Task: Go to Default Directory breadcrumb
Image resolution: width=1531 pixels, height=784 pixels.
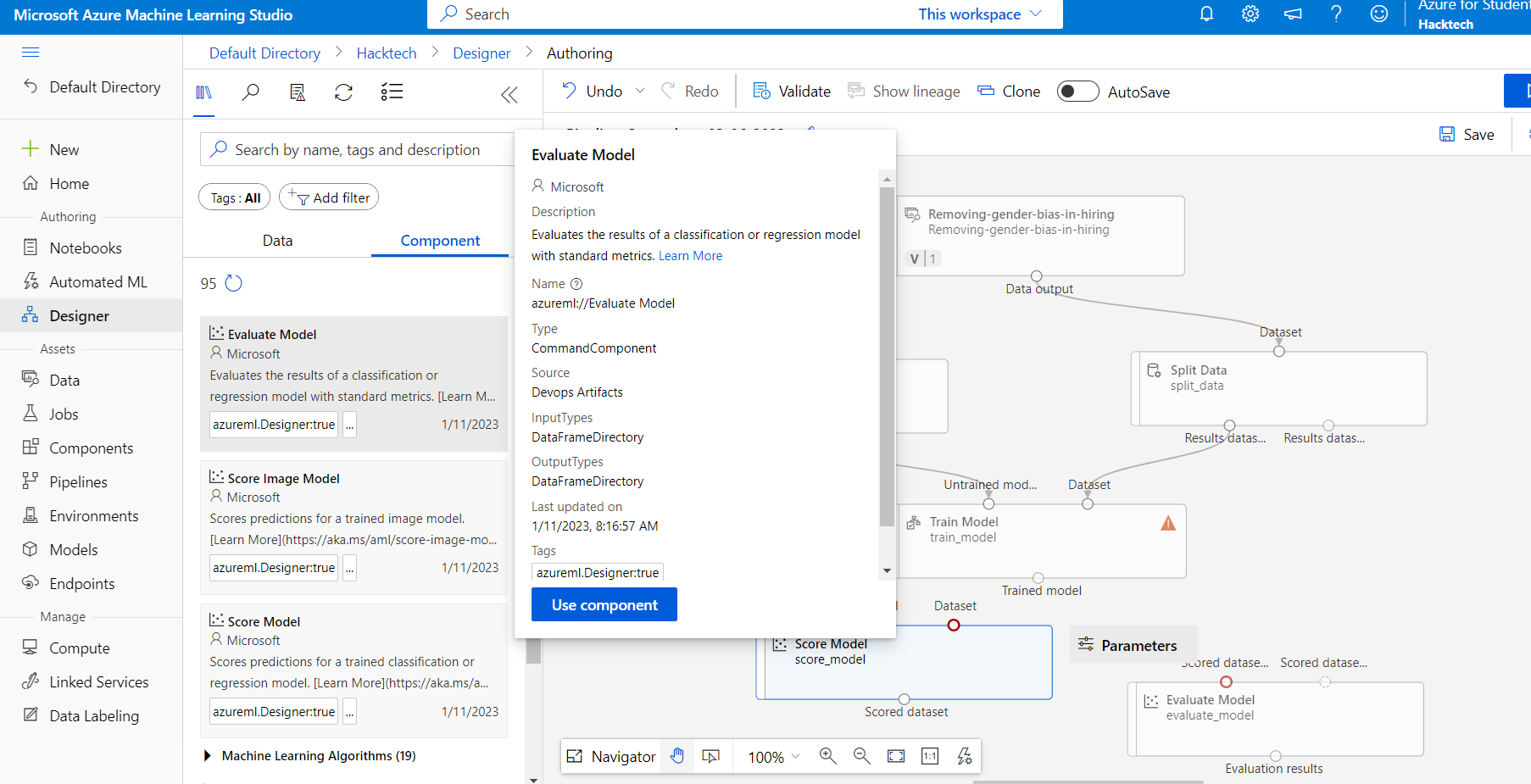Action: click(x=264, y=53)
